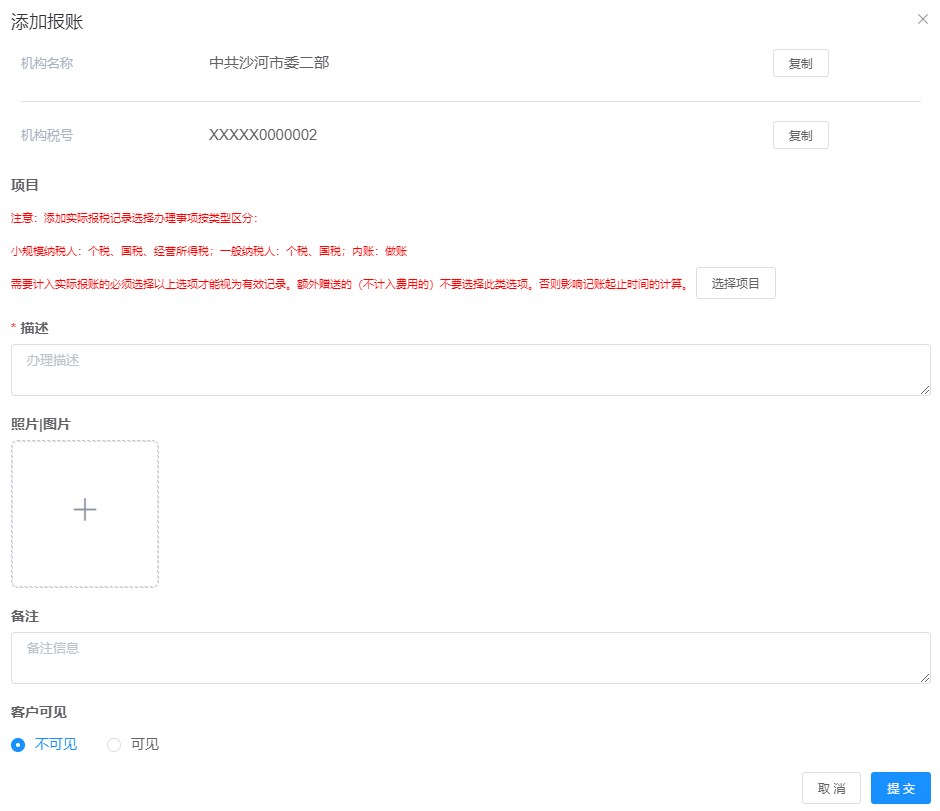Image resolution: width=940 pixels, height=811 pixels.
Task: Focus the 备注信息 remarks textarea
Action: [471, 658]
